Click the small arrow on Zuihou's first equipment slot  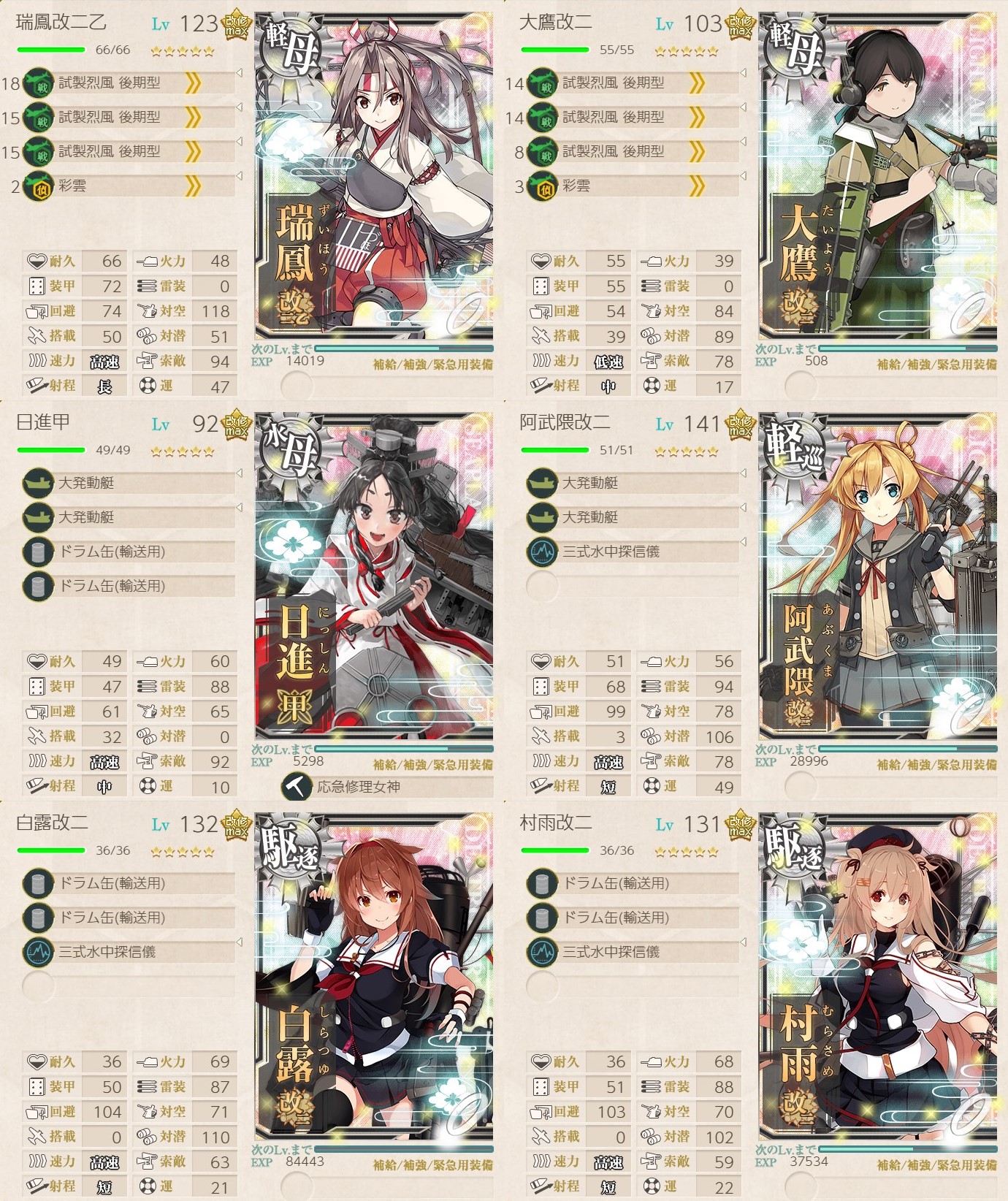pos(239,73)
